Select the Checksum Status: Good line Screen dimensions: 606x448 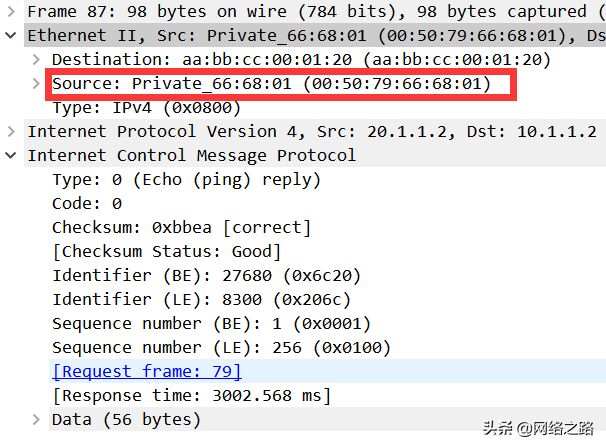[166, 252]
